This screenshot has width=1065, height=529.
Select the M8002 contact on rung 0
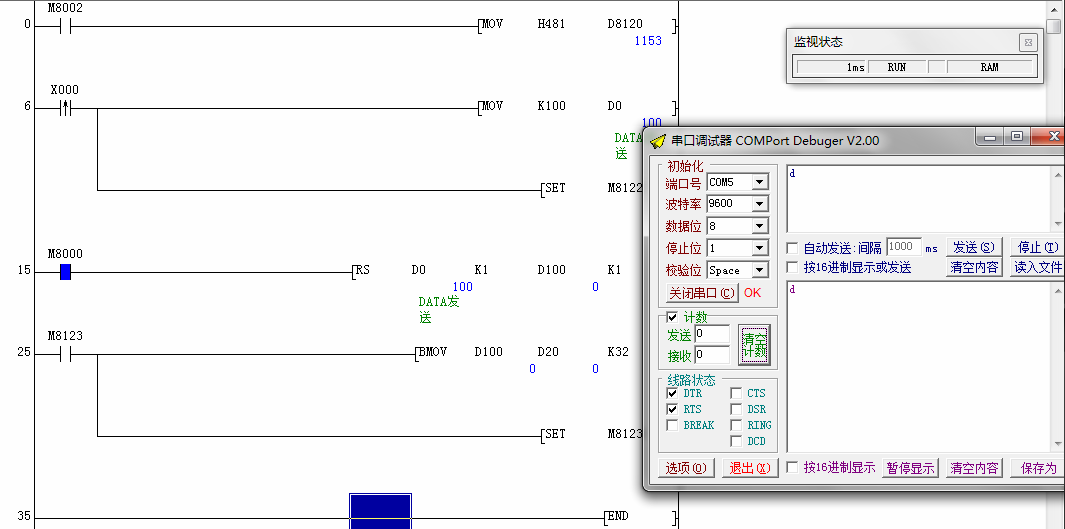click(x=65, y=25)
